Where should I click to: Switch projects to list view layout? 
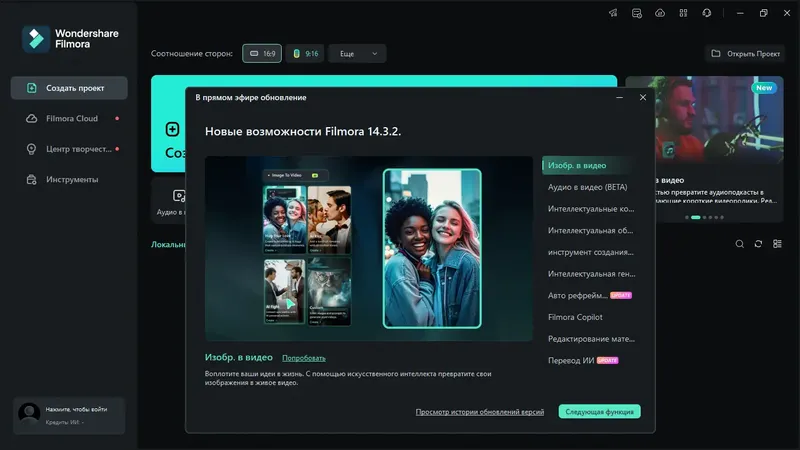point(777,244)
